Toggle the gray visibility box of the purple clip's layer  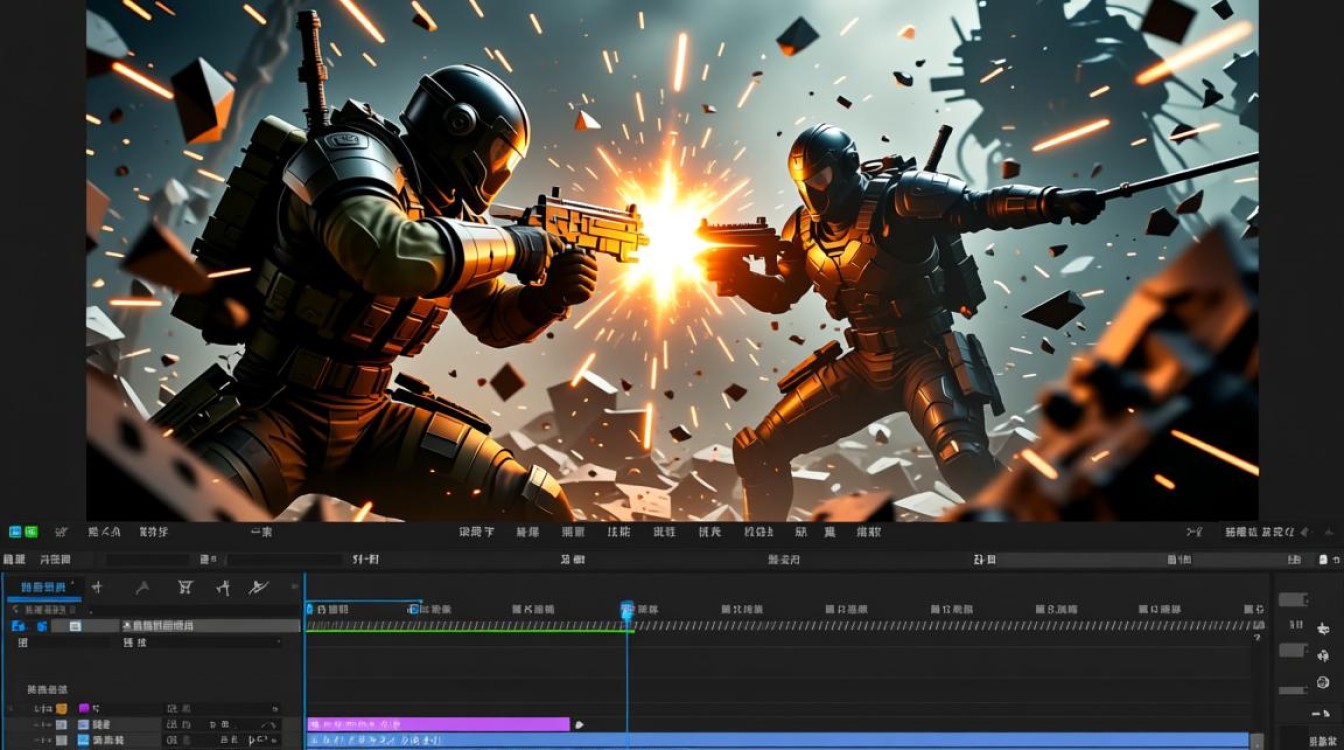point(62,724)
